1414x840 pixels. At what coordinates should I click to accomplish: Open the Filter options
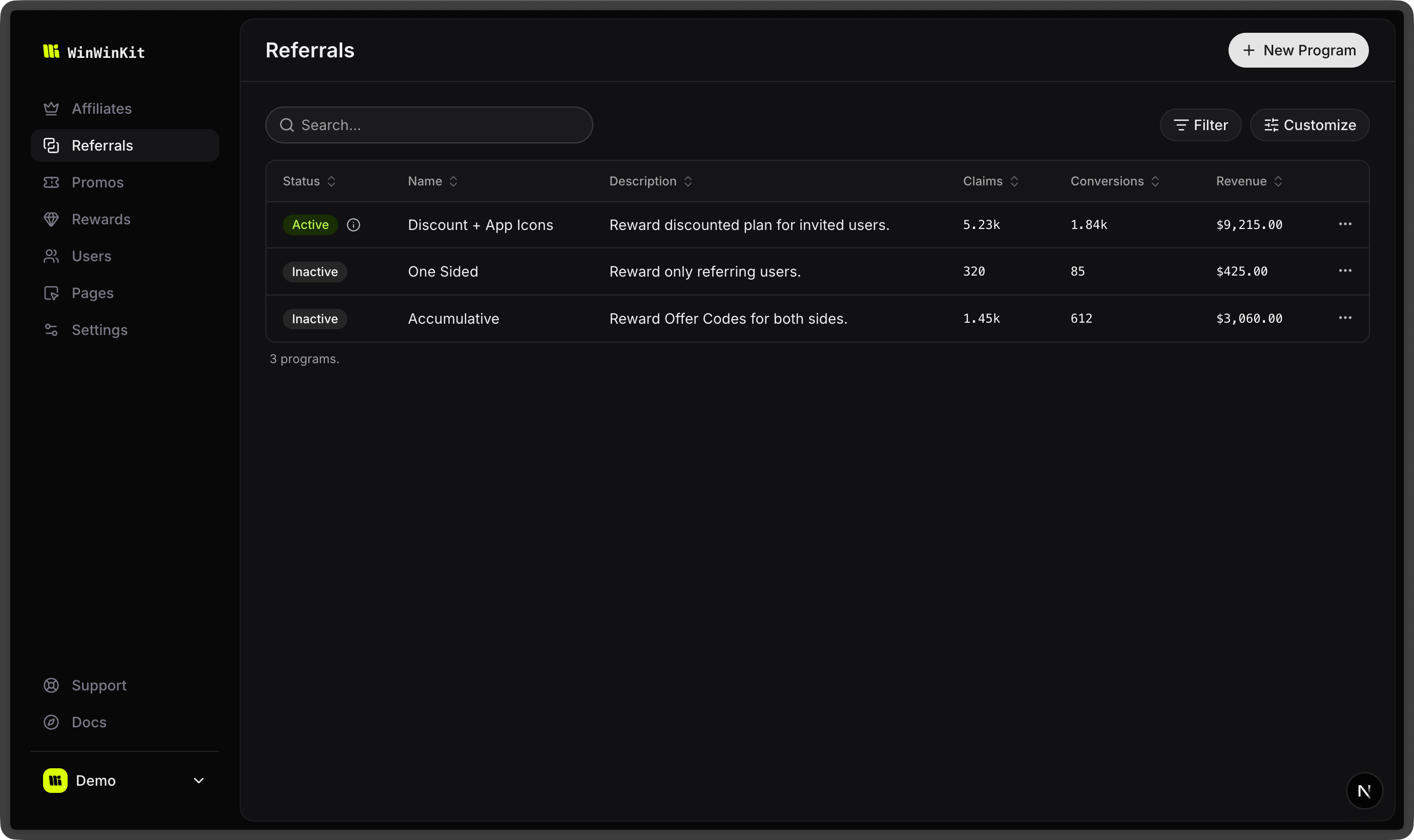[1200, 124]
